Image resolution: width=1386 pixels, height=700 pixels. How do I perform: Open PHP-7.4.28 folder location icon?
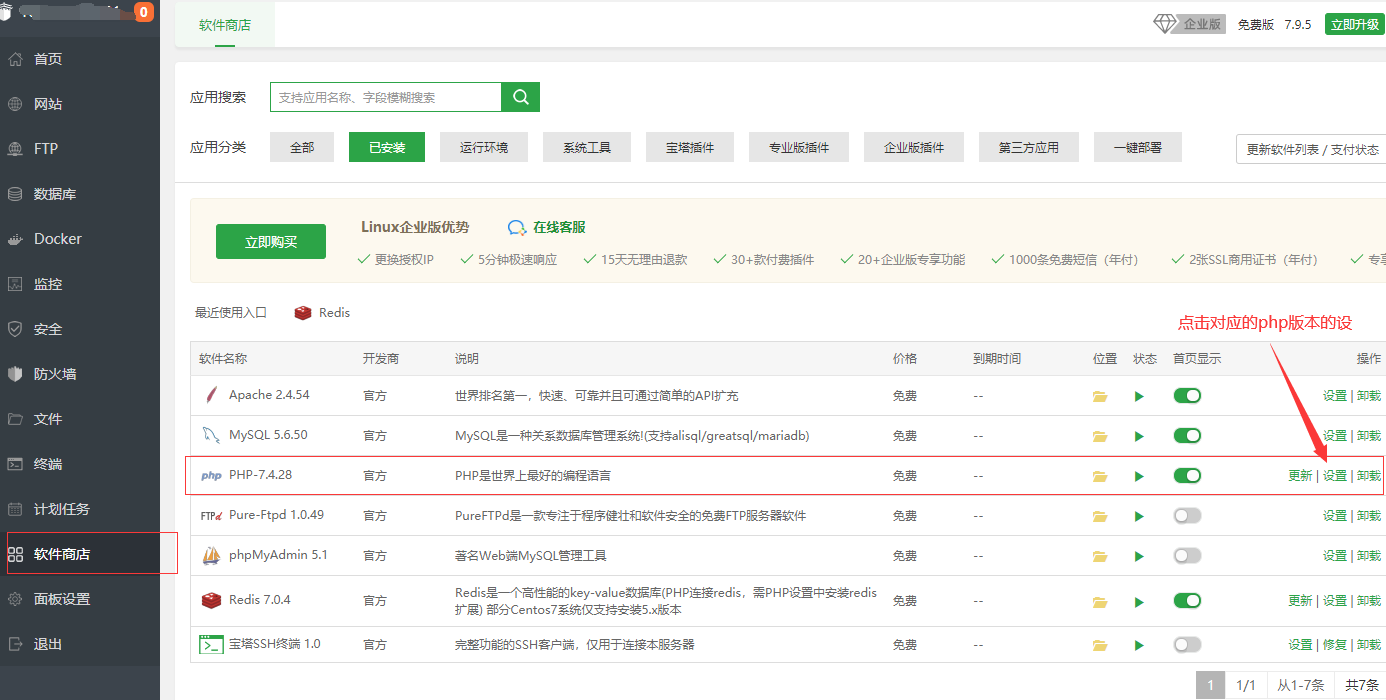point(1100,476)
